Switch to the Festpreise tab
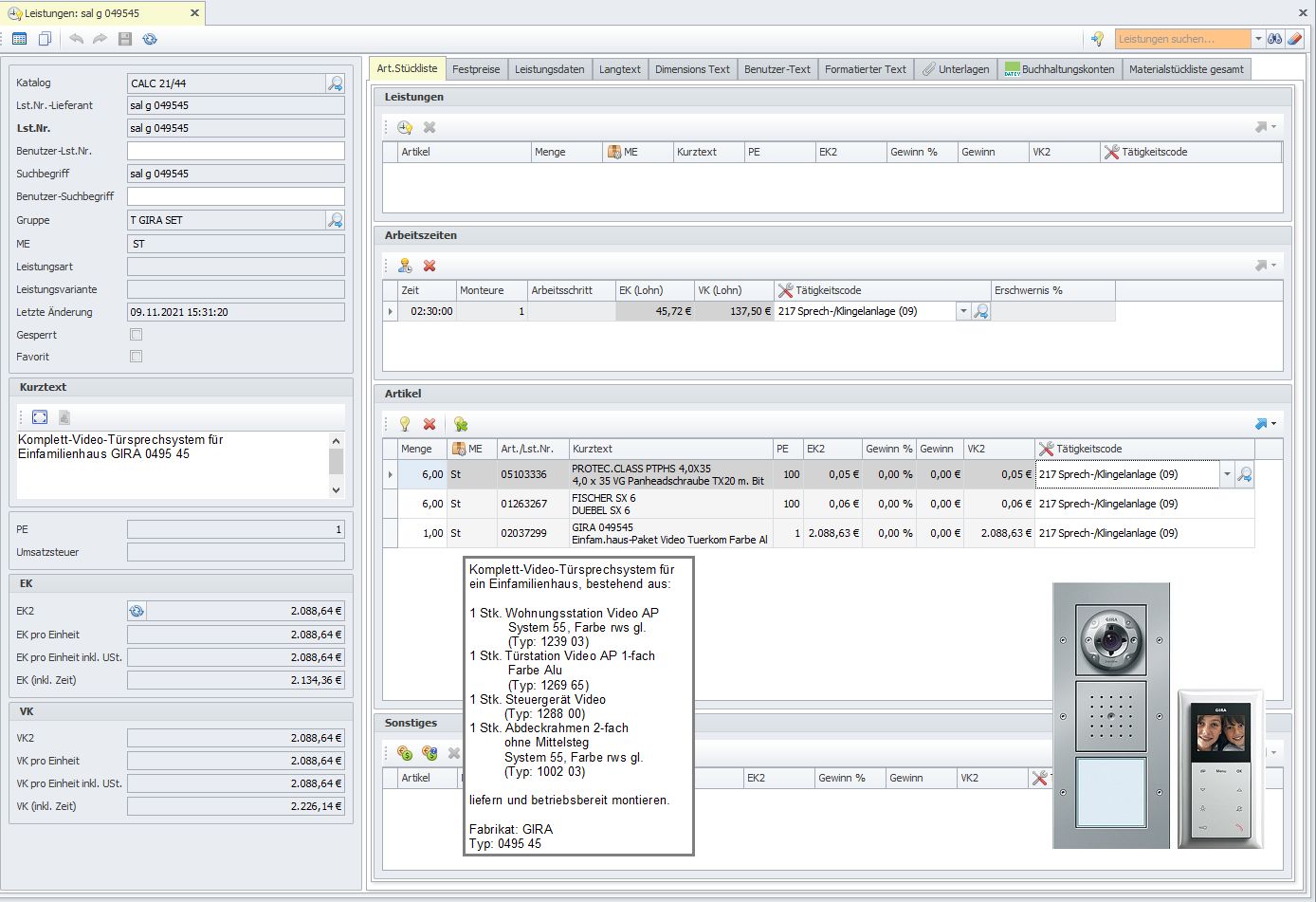 pos(476,69)
